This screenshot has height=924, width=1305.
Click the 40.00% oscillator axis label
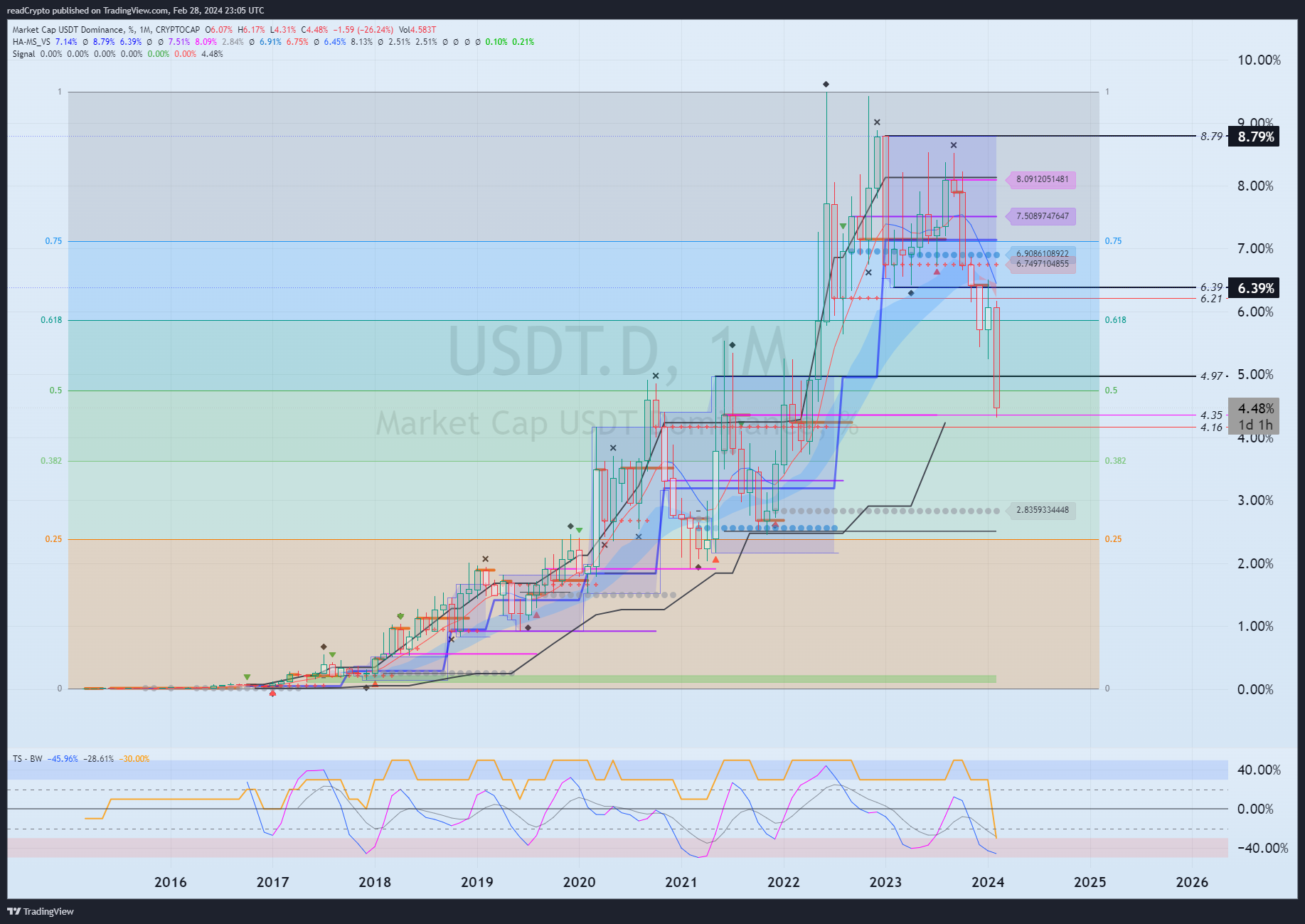click(1259, 770)
